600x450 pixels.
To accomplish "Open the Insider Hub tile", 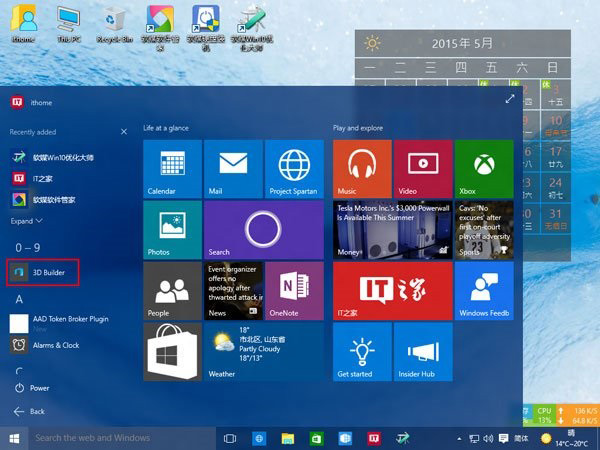I will click(423, 352).
